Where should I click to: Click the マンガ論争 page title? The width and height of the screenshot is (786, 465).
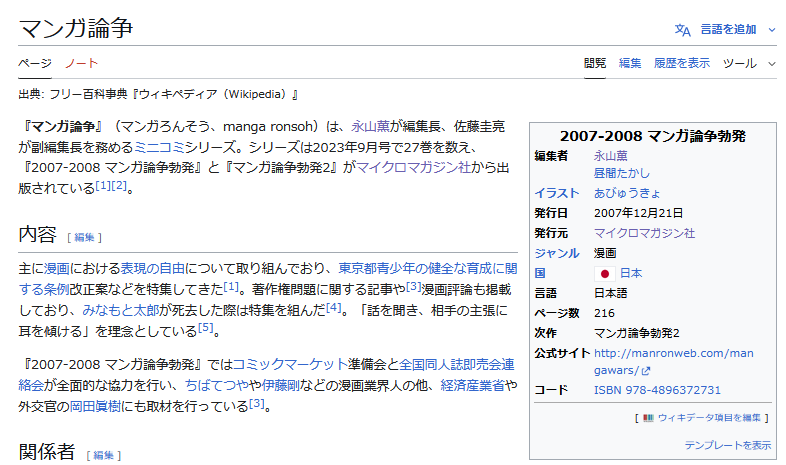pos(76,28)
